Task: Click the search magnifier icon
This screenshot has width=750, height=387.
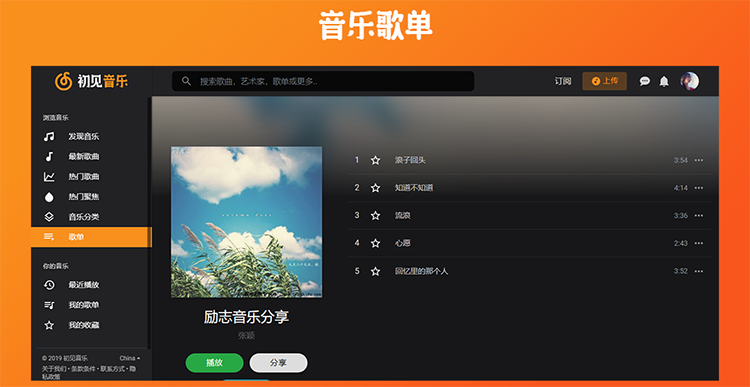Action: (x=187, y=81)
